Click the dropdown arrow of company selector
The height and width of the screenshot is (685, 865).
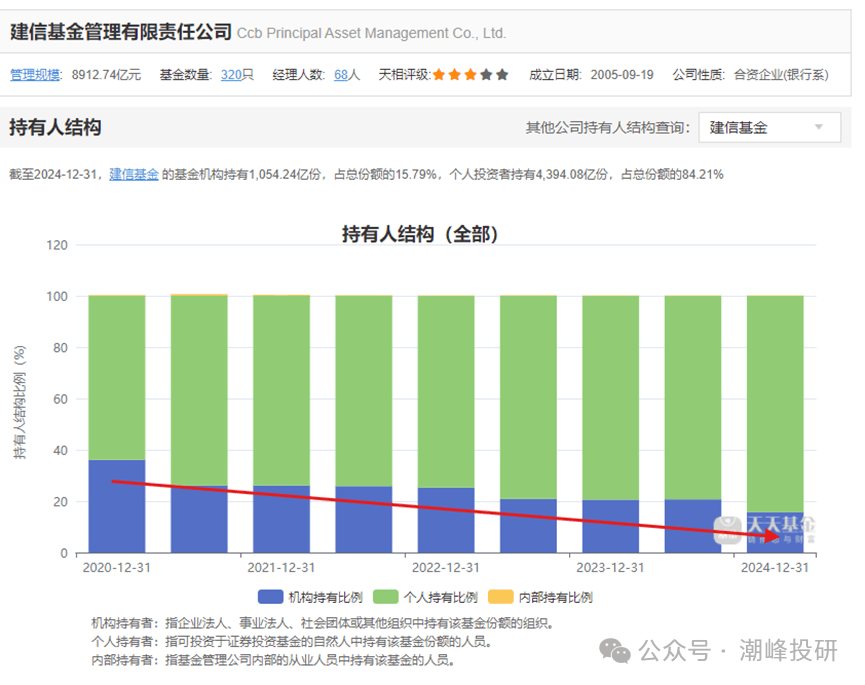(819, 127)
